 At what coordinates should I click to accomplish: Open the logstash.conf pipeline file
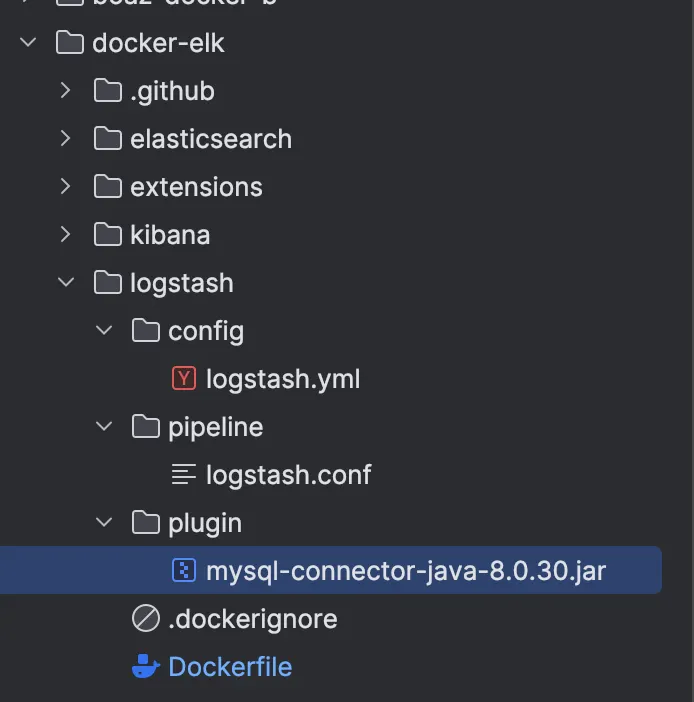289,475
